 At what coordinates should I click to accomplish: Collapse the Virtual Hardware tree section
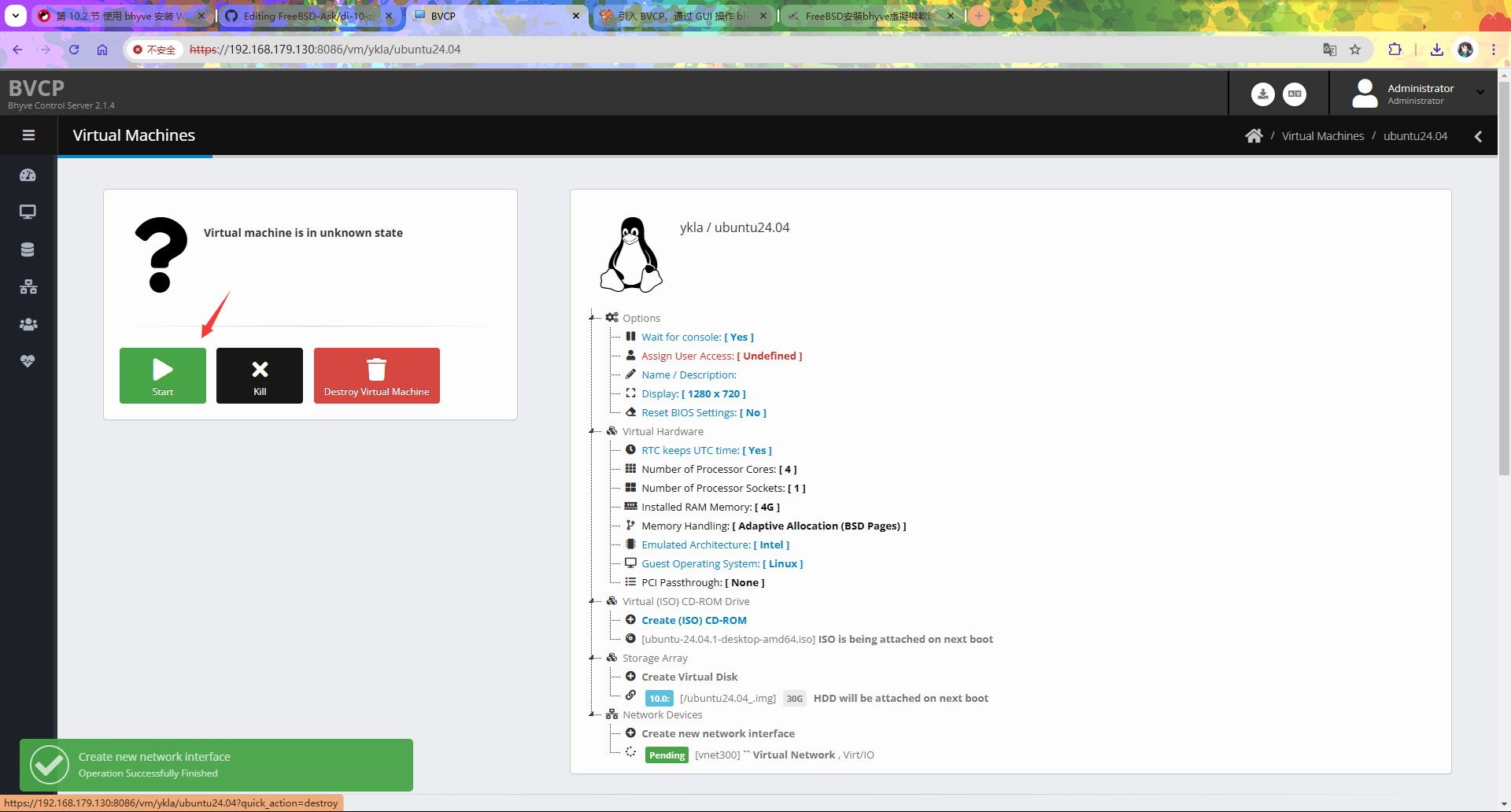coord(592,431)
